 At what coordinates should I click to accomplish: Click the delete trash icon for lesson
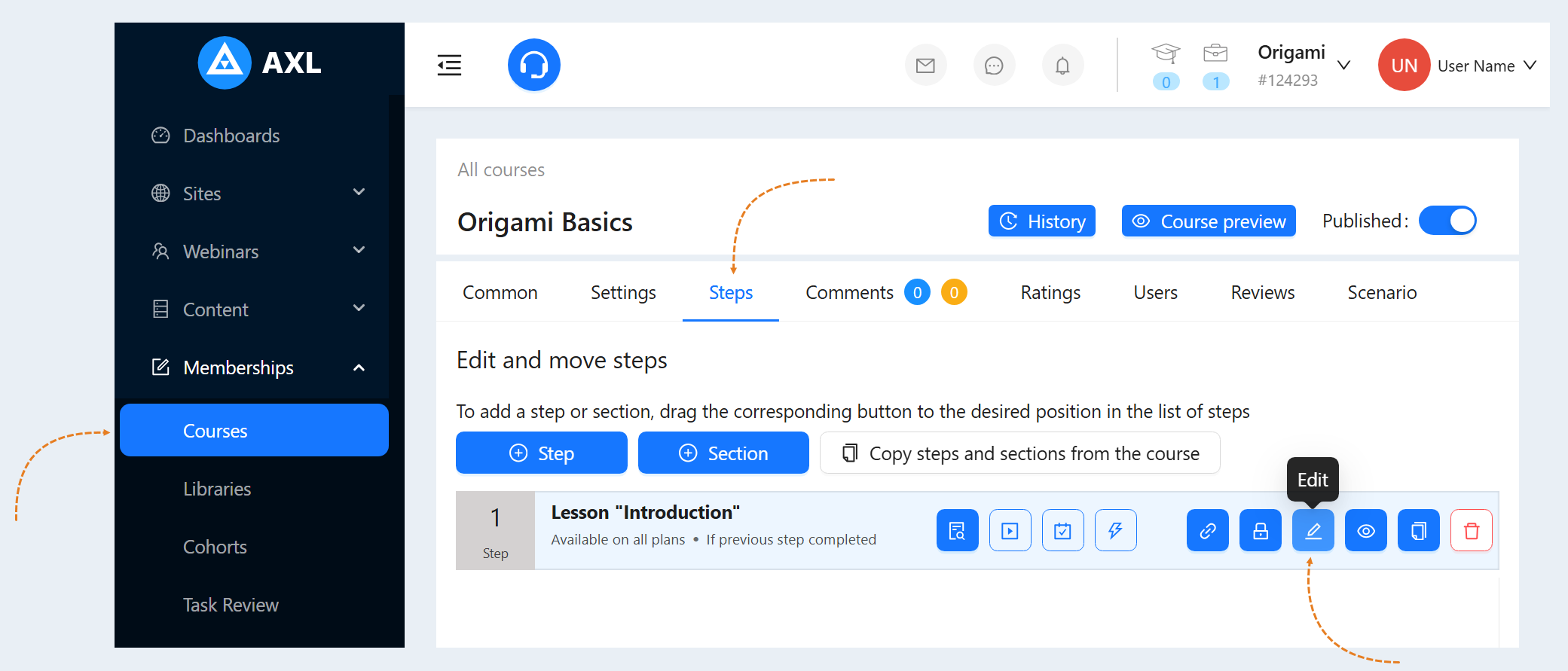(1471, 531)
